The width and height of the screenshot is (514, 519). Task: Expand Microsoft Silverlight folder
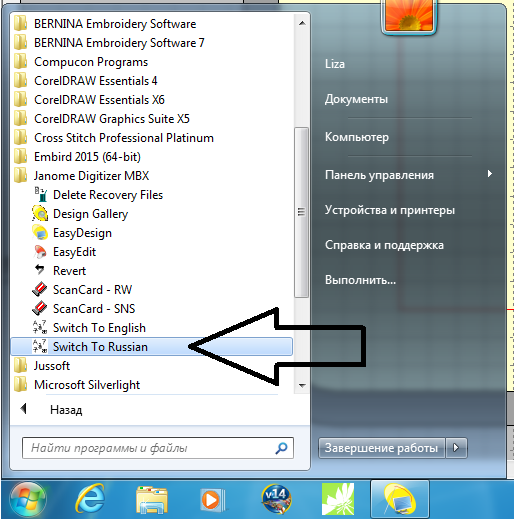(x=77, y=385)
